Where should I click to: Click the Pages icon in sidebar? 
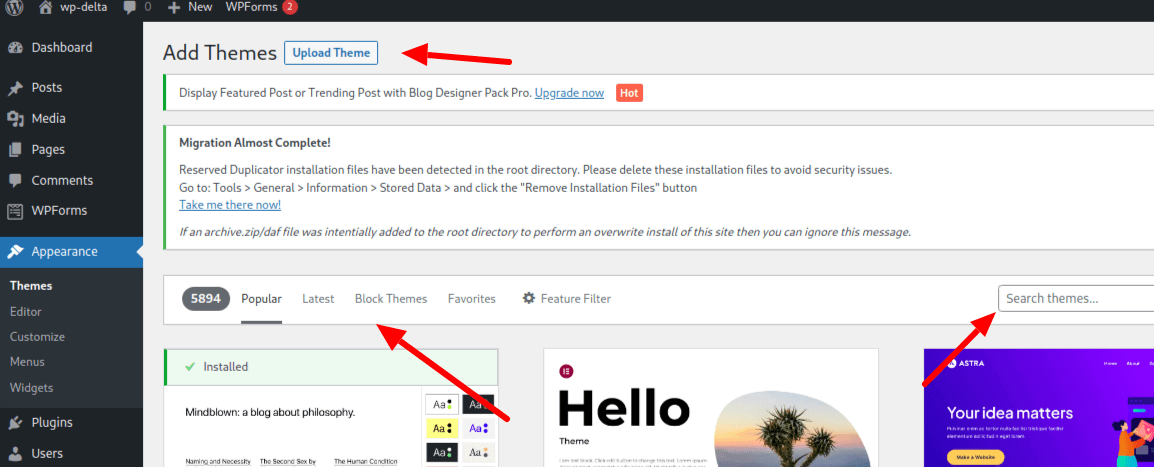15,149
